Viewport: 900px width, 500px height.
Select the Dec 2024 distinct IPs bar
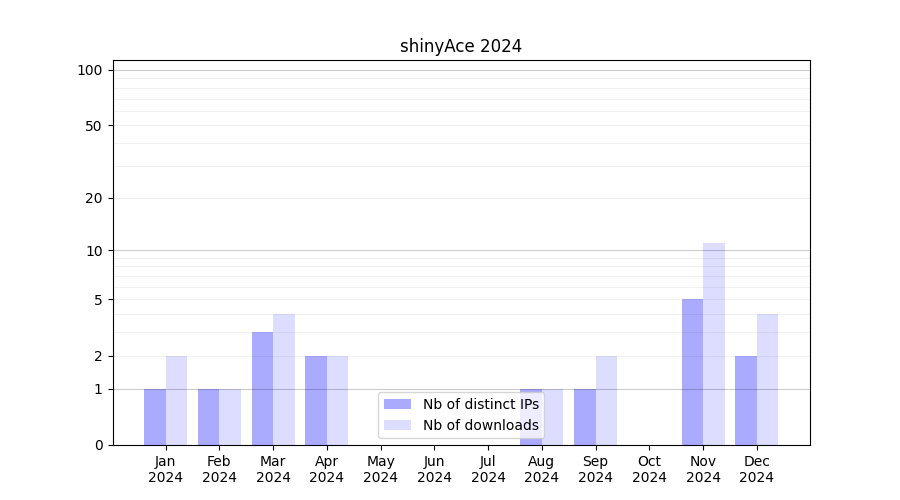(x=746, y=400)
